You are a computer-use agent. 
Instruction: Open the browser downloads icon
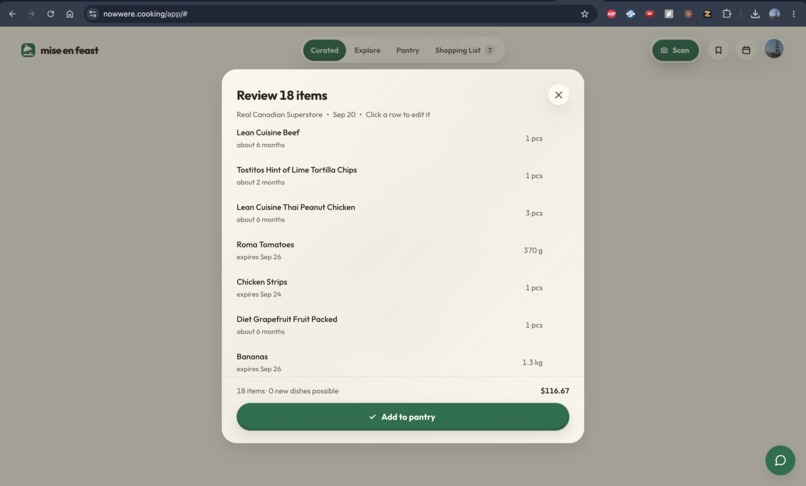coord(755,14)
